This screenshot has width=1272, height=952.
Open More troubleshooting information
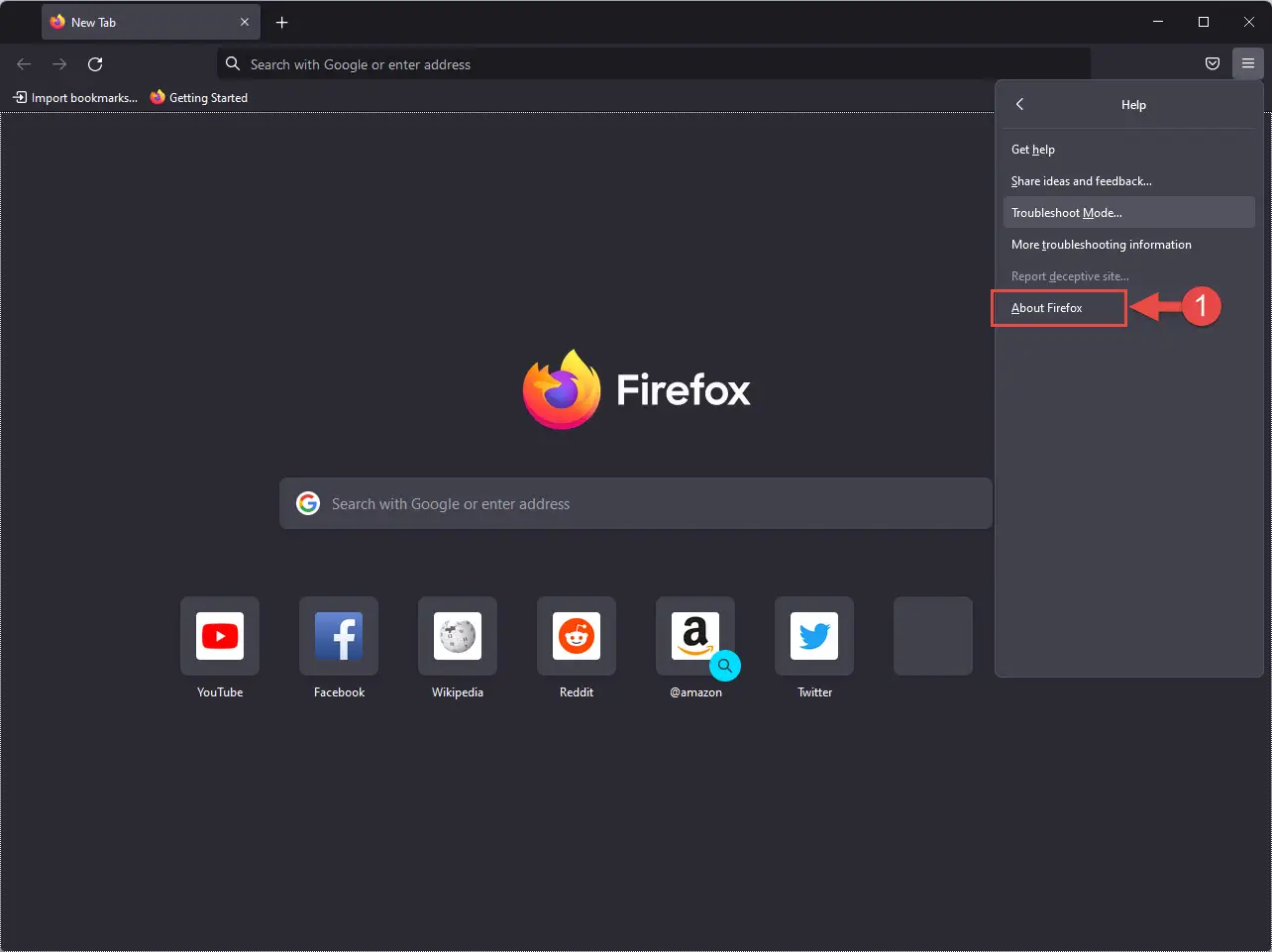coord(1128,245)
